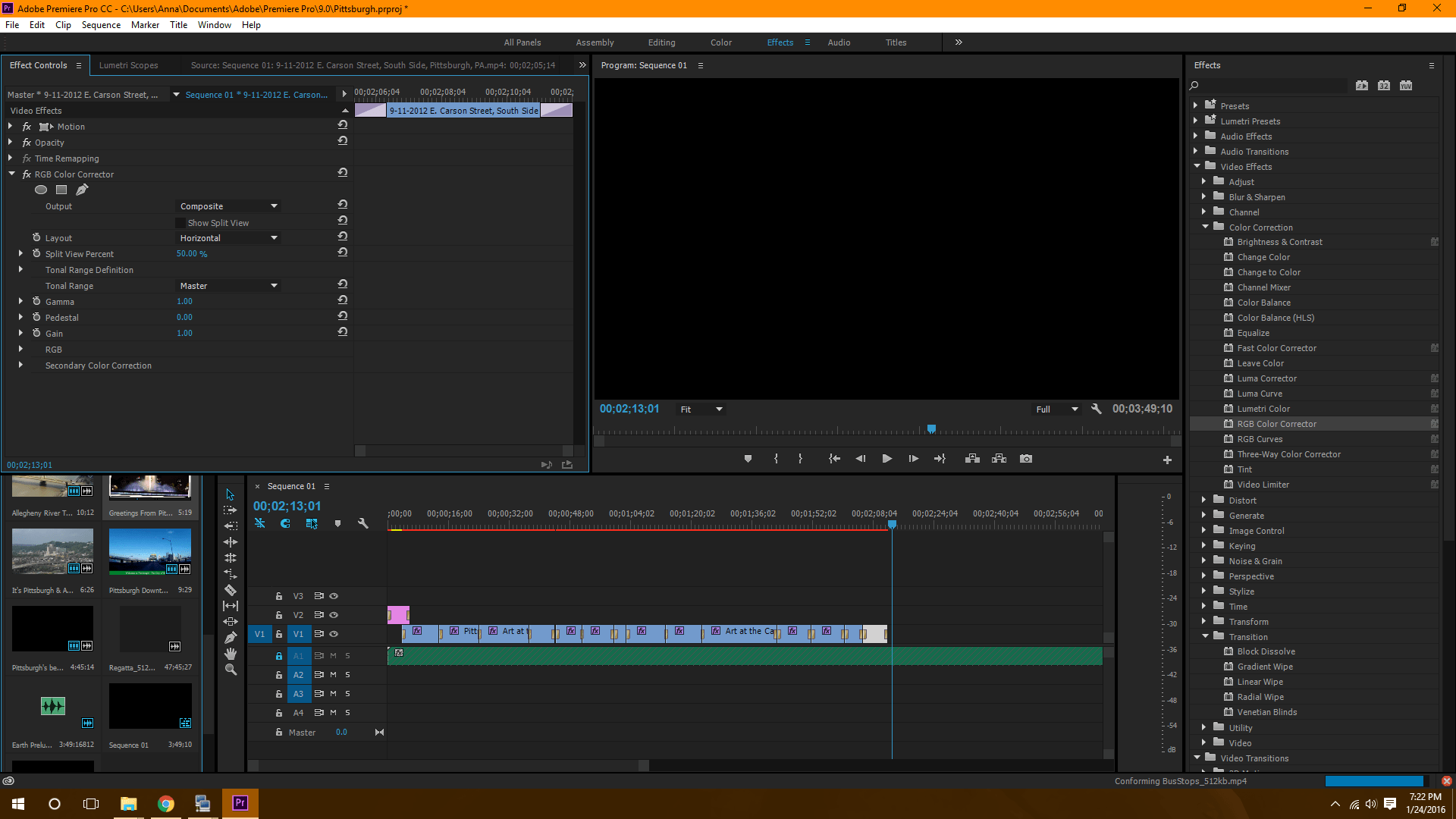Select the Razor tool in tools panel
Image resolution: width=1456 pixels, height=819 pixels.
click(231, 590)
